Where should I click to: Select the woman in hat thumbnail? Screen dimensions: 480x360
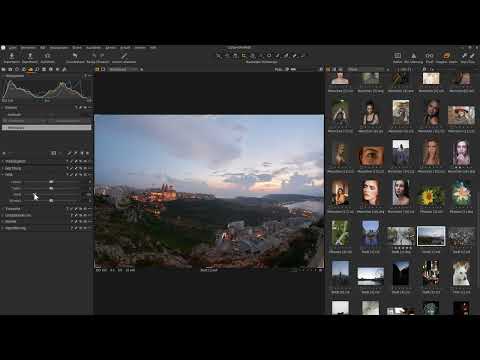pos(461,115)
